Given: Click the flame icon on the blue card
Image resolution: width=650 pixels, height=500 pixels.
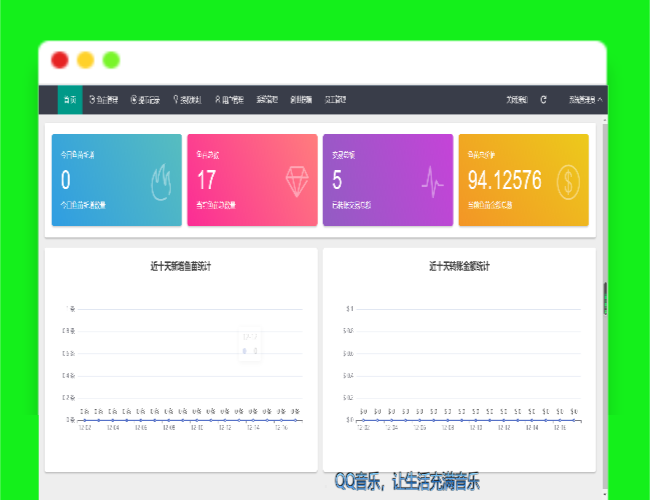Looking at the screenshot, I should coord(161,182).
